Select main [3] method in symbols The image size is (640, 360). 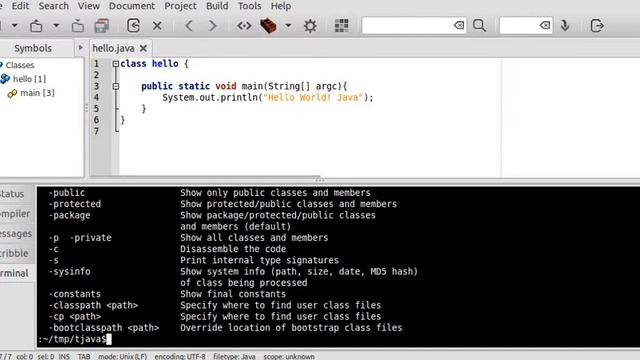click(38, 93)
